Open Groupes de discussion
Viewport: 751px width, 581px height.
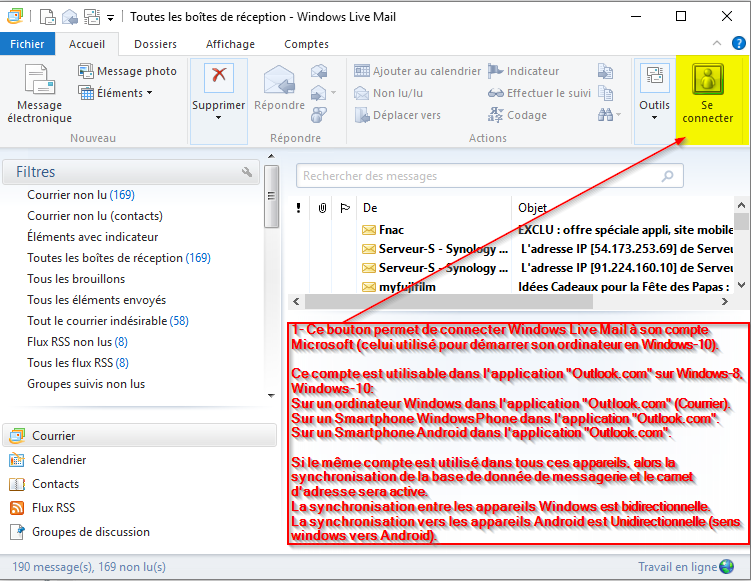pyautogui.click(x=80, y=532)
